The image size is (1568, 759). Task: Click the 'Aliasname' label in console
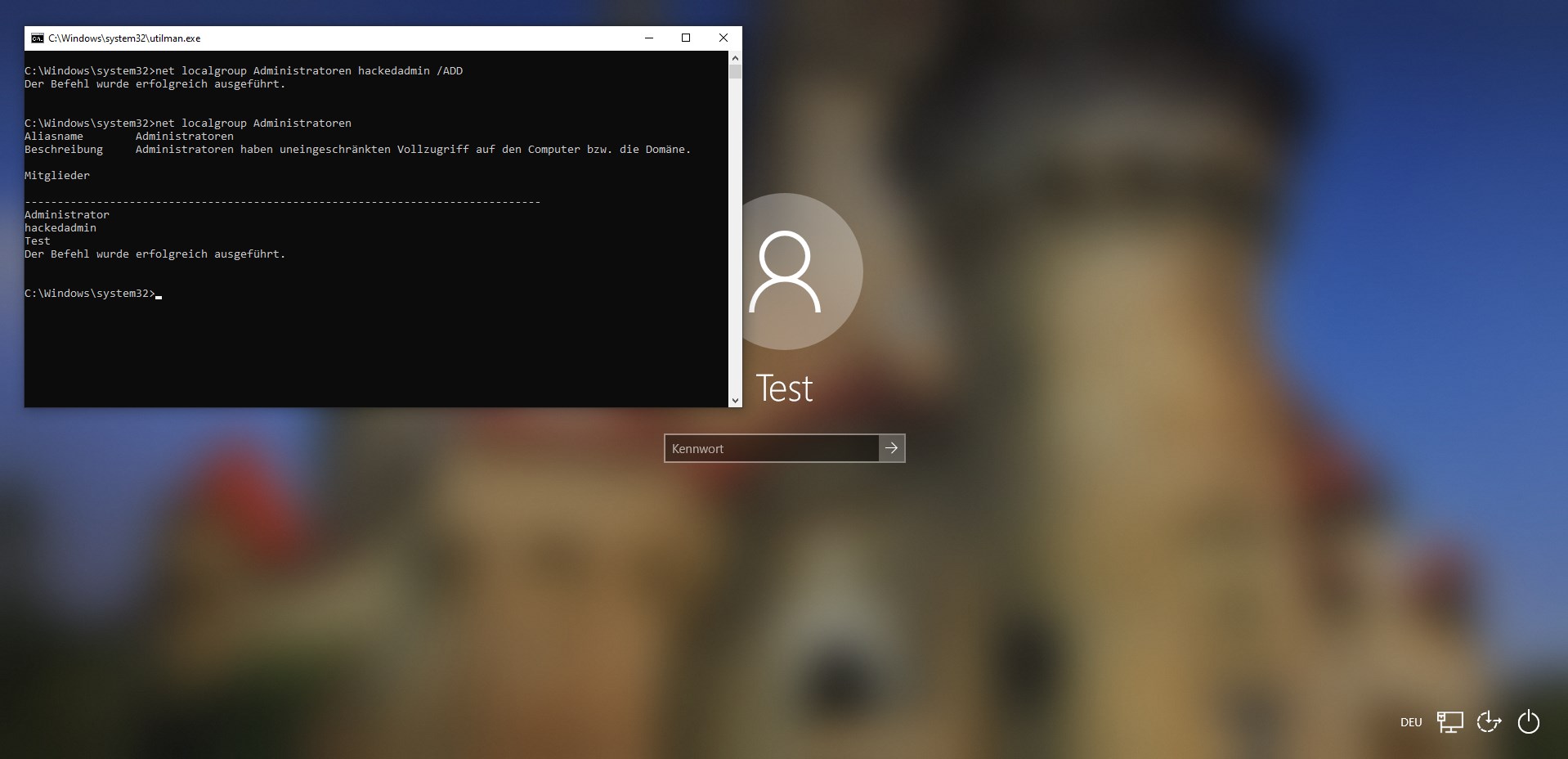pos(54,137)
